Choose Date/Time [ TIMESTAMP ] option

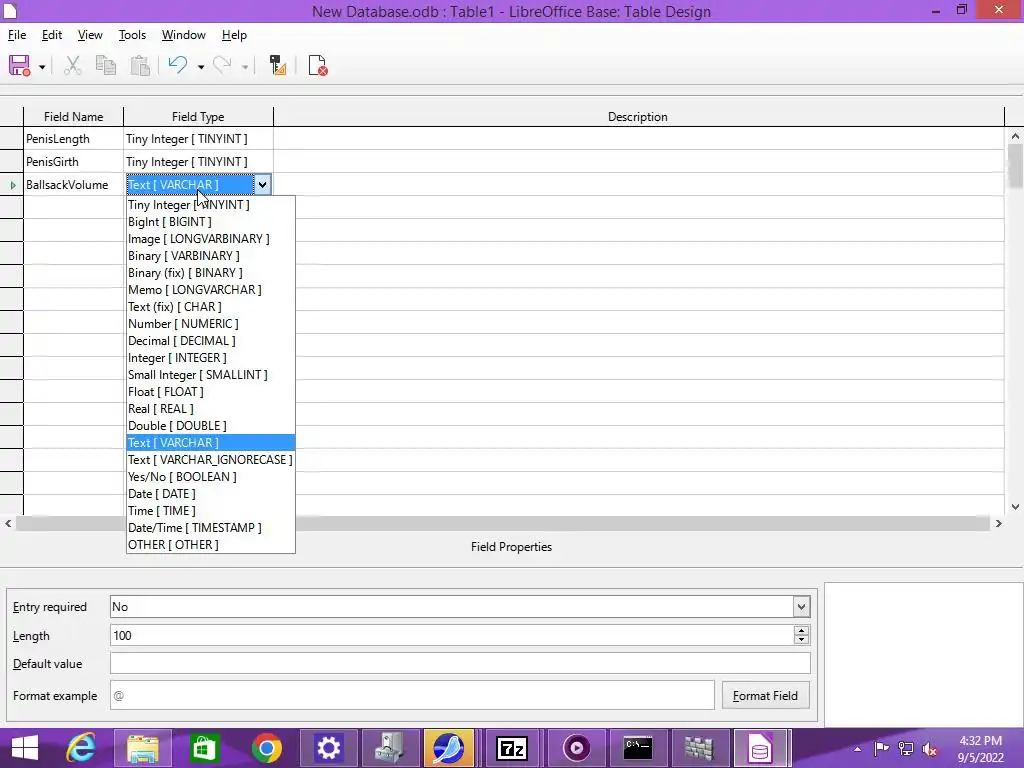[x=210, y=527]
